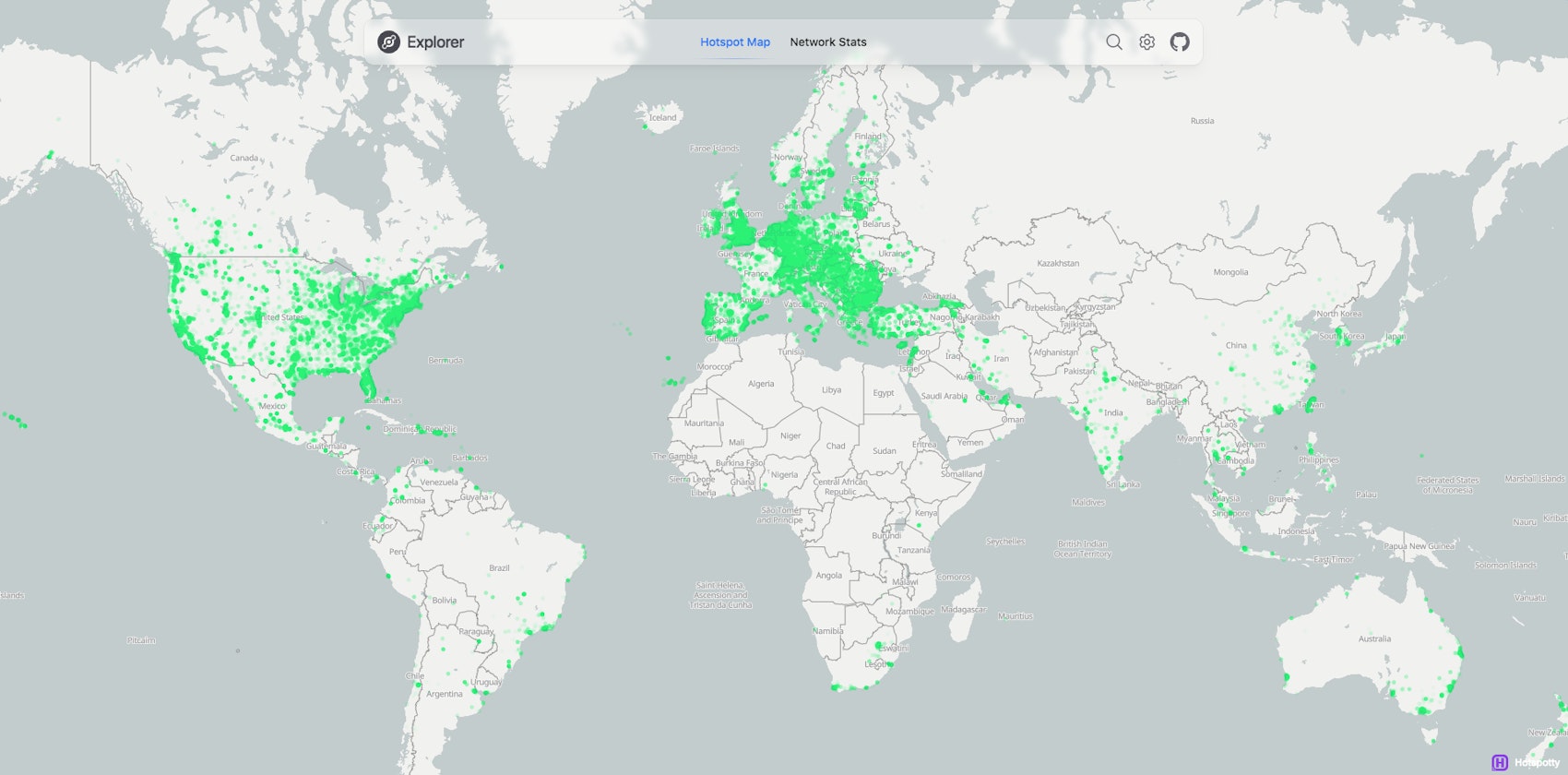Open the GitHub repository icon
1568x775 pixels.
(x=1180, y=42)
